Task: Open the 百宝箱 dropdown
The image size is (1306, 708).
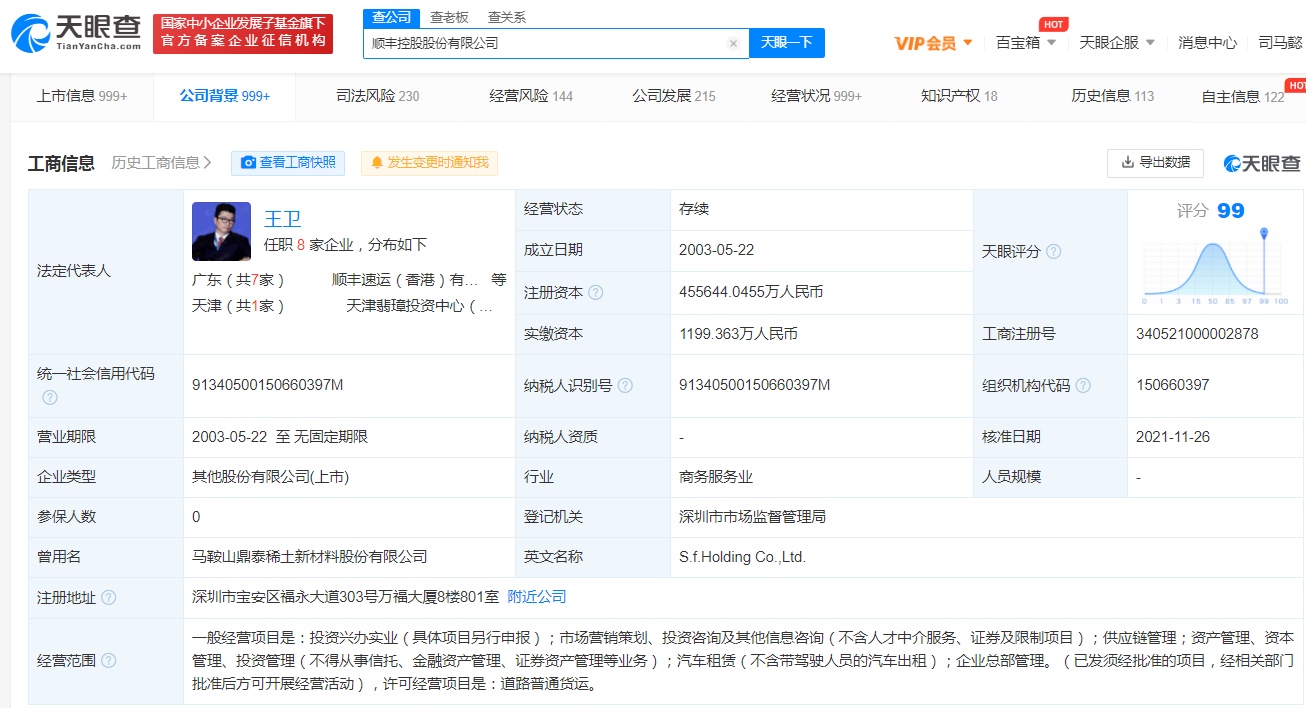Action: click(x=1026, y=43)
